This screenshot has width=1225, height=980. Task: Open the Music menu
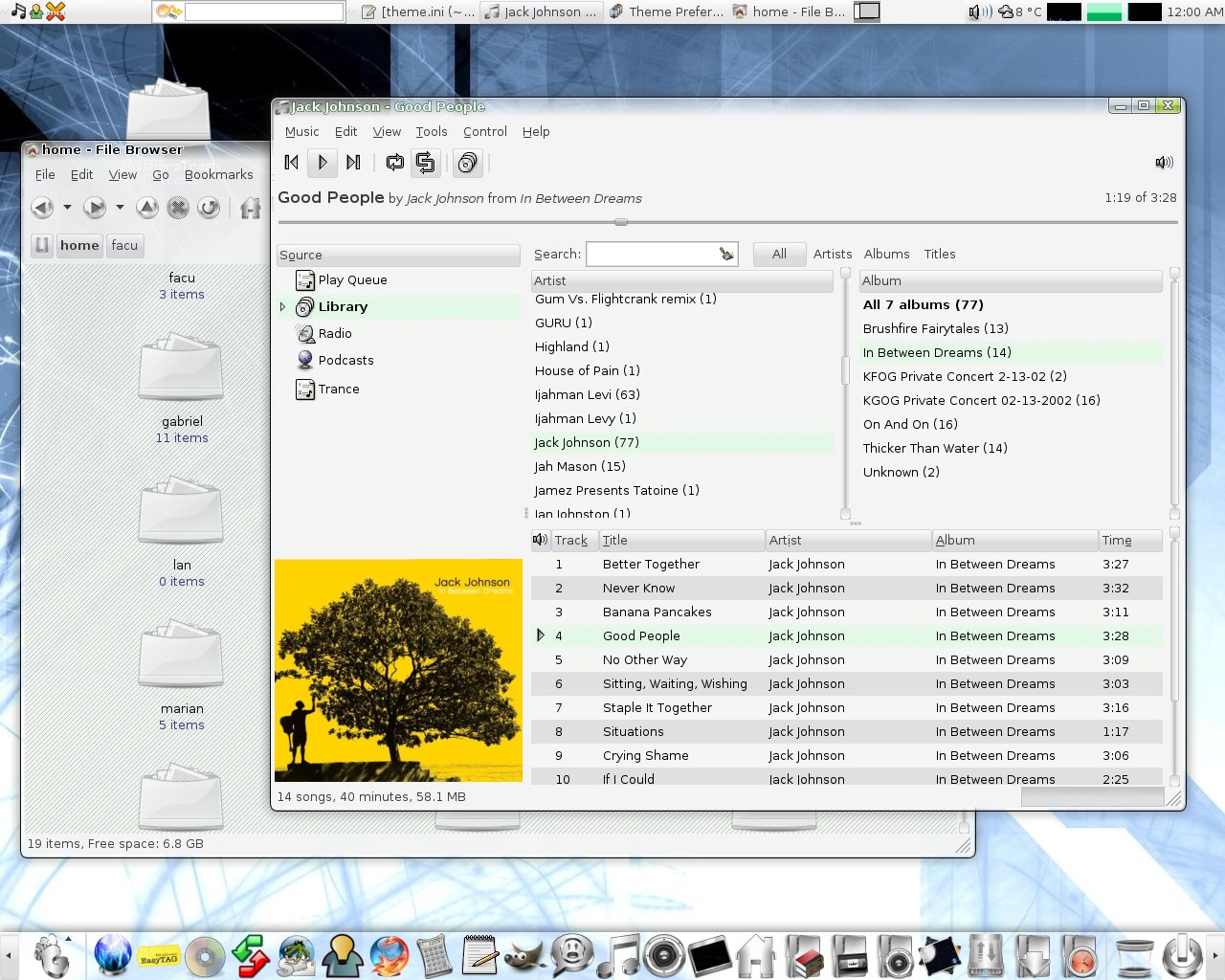(x=302, y=132)
